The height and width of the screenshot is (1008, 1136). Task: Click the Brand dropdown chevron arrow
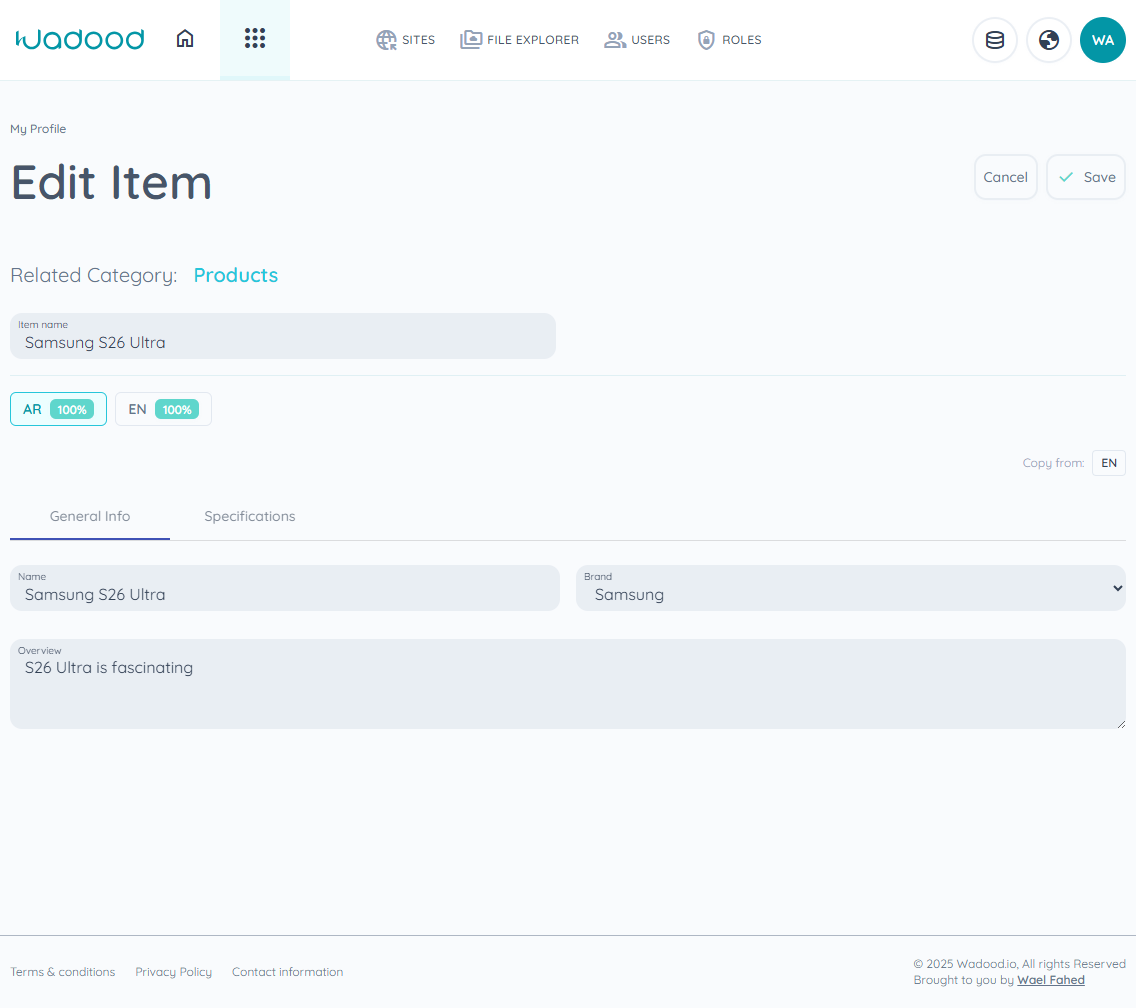[x=1117, y=588]
